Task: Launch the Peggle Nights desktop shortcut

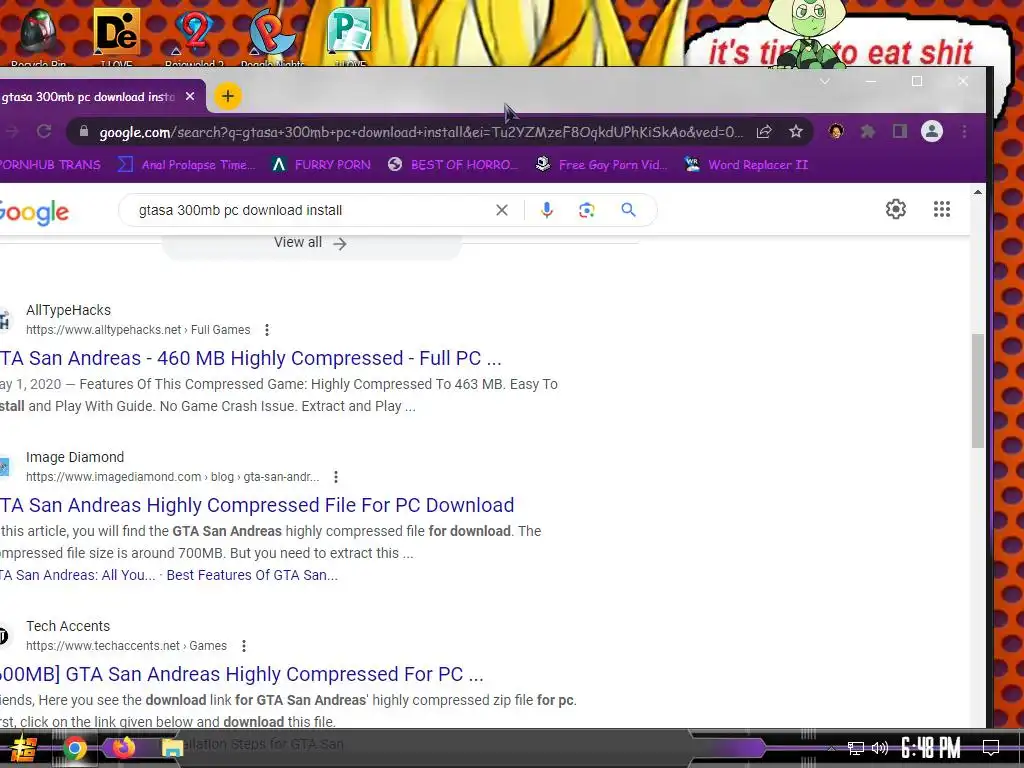Action: click(x=272, y=36)
